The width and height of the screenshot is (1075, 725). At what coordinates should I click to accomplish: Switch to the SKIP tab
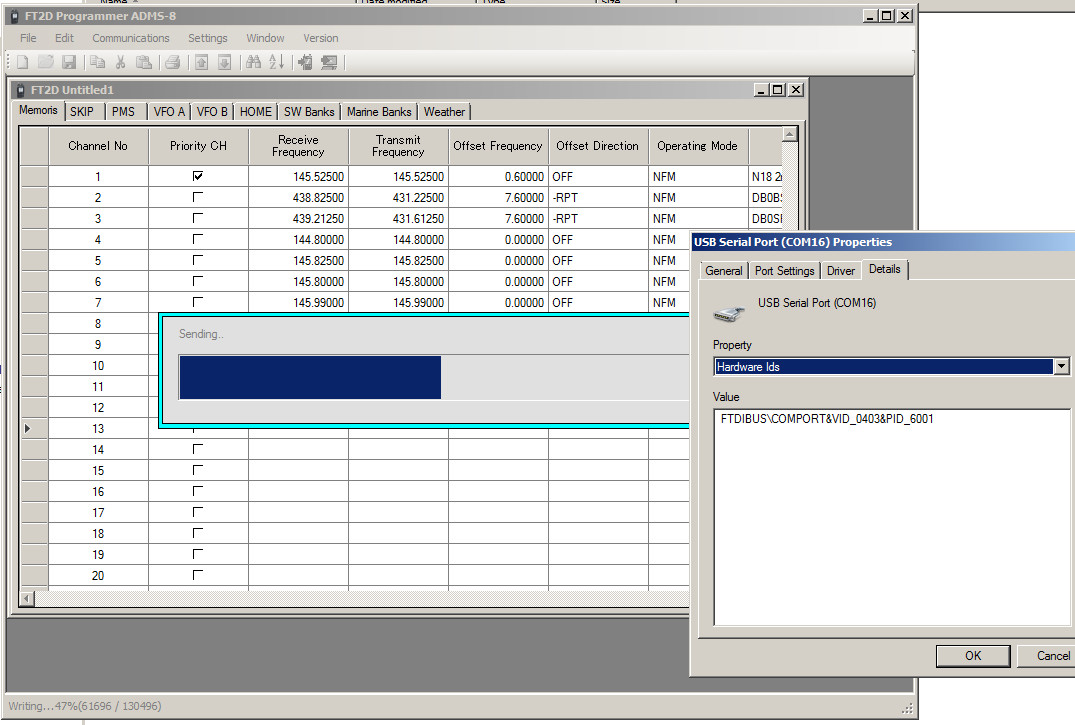coord(82,112)
